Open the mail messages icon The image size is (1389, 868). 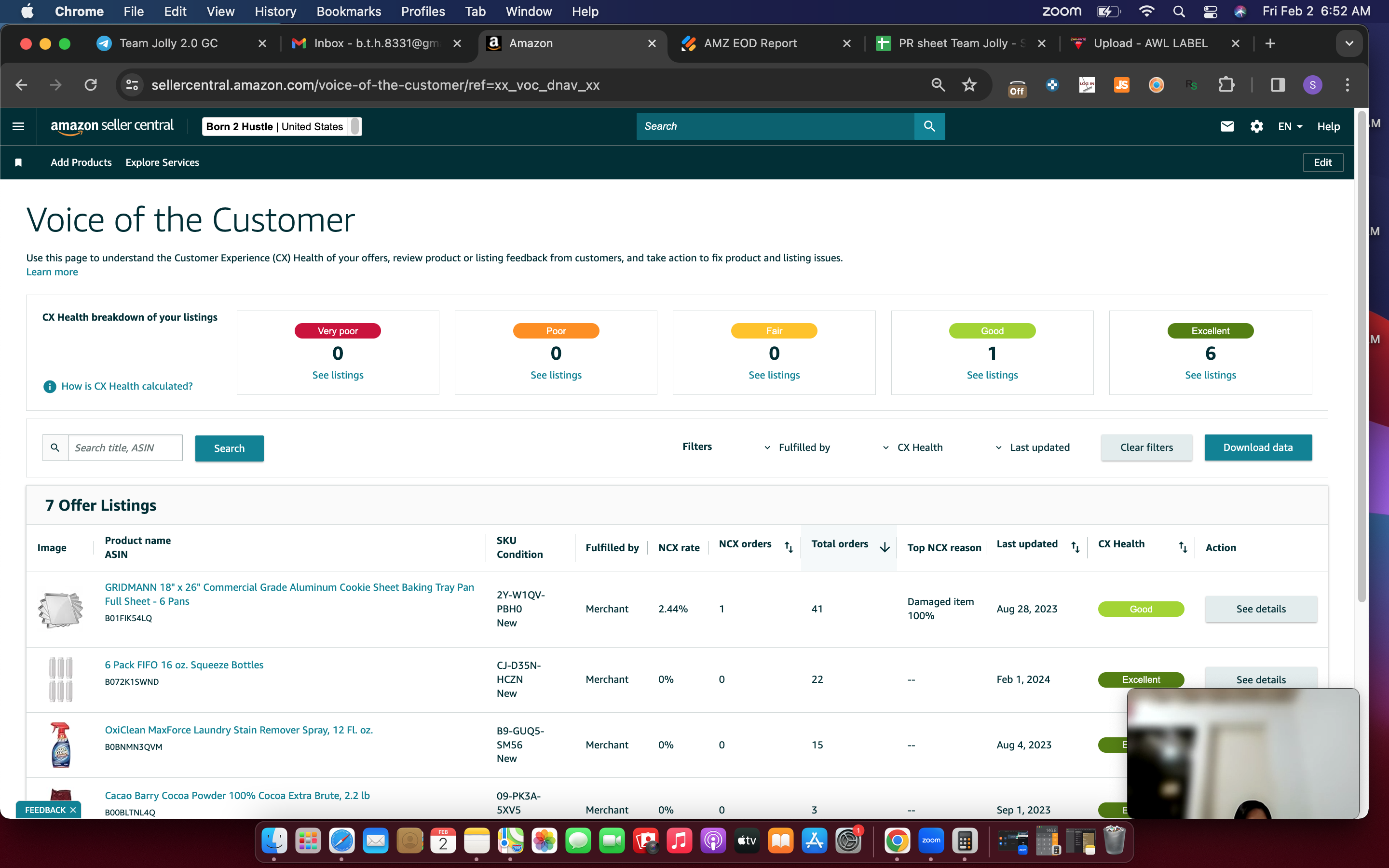1226,126
